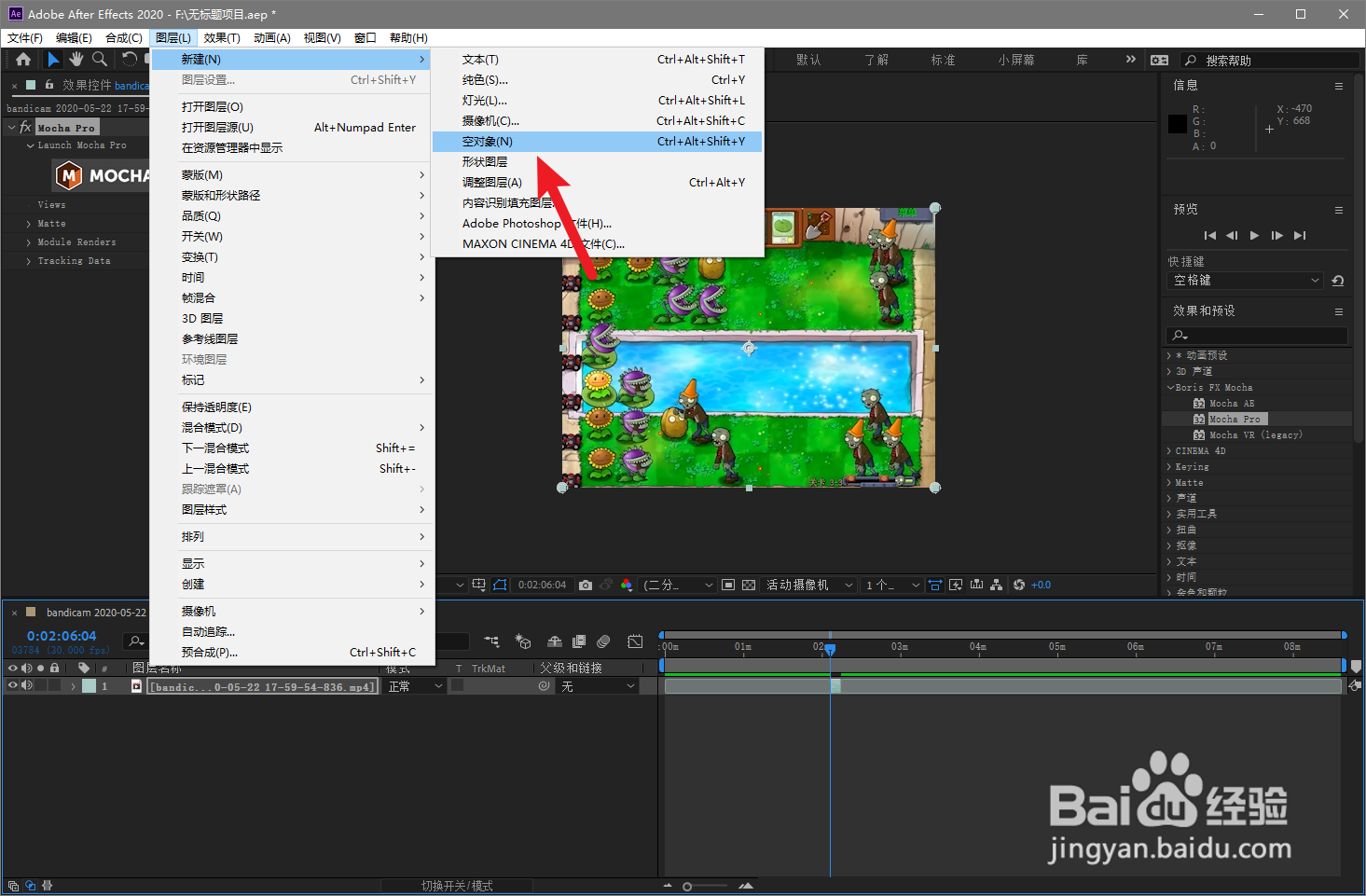This screenshot has height=896, width=1366.
Task: Open show channel RGB color icon
Action: pos(627,586)
